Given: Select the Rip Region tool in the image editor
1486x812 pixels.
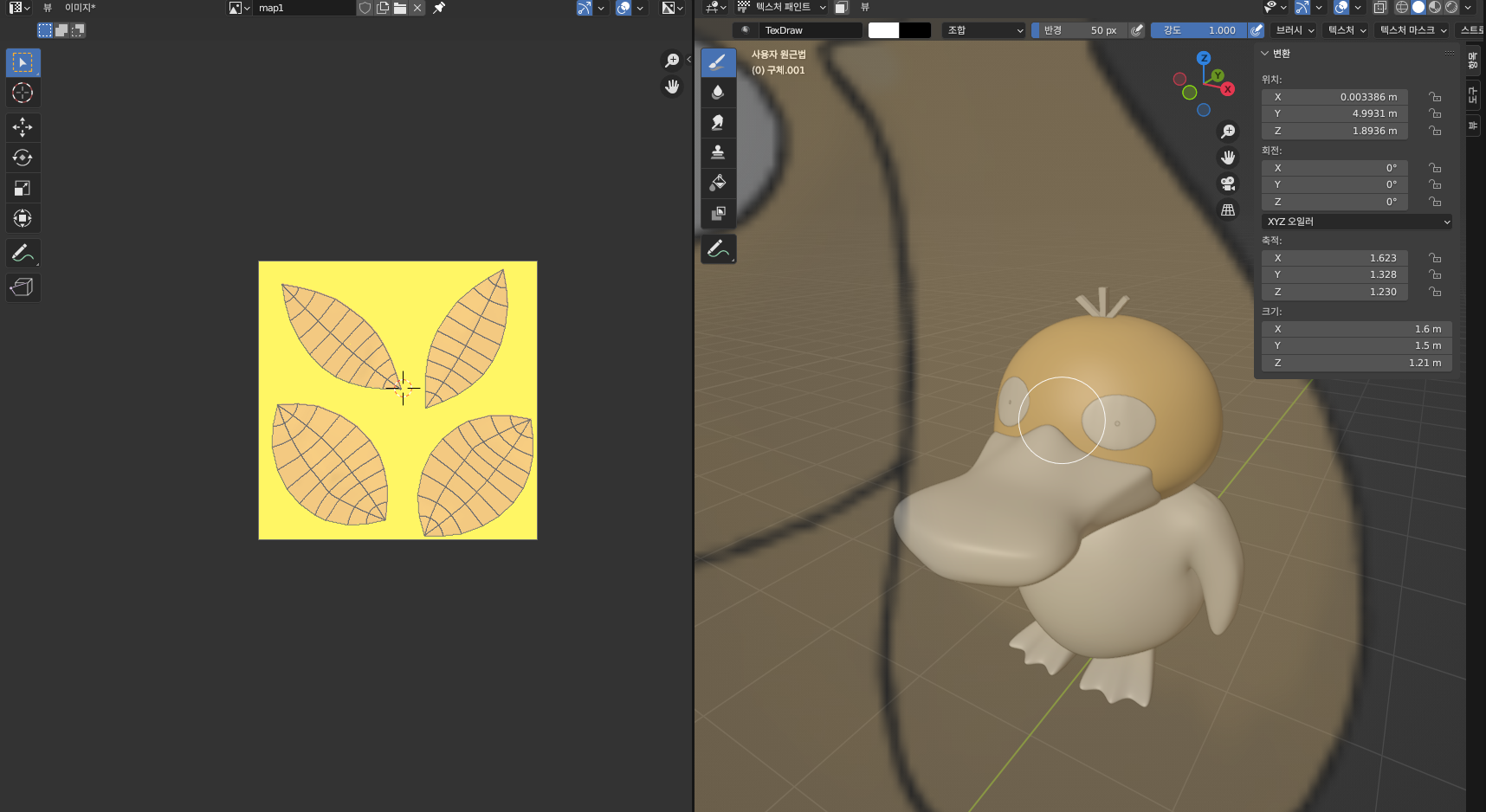Looking at the screenshot, I should coord(23,287).
